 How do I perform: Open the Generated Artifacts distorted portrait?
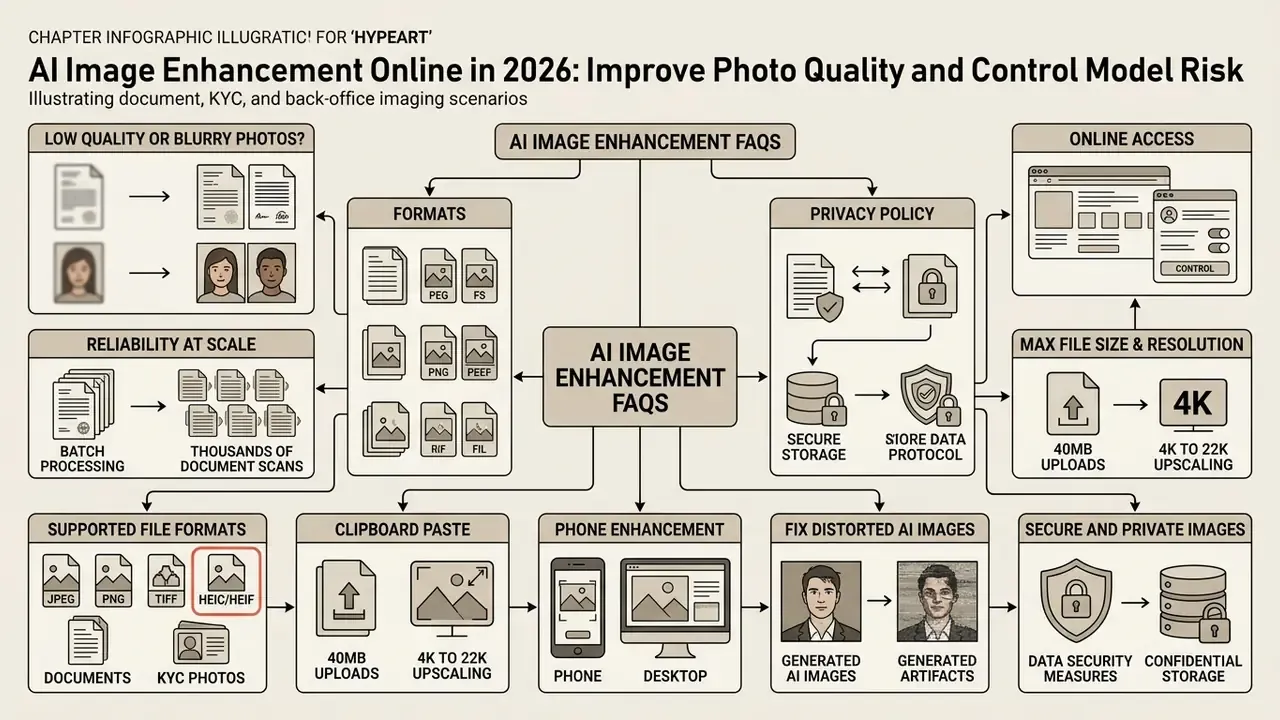point(937,601)
